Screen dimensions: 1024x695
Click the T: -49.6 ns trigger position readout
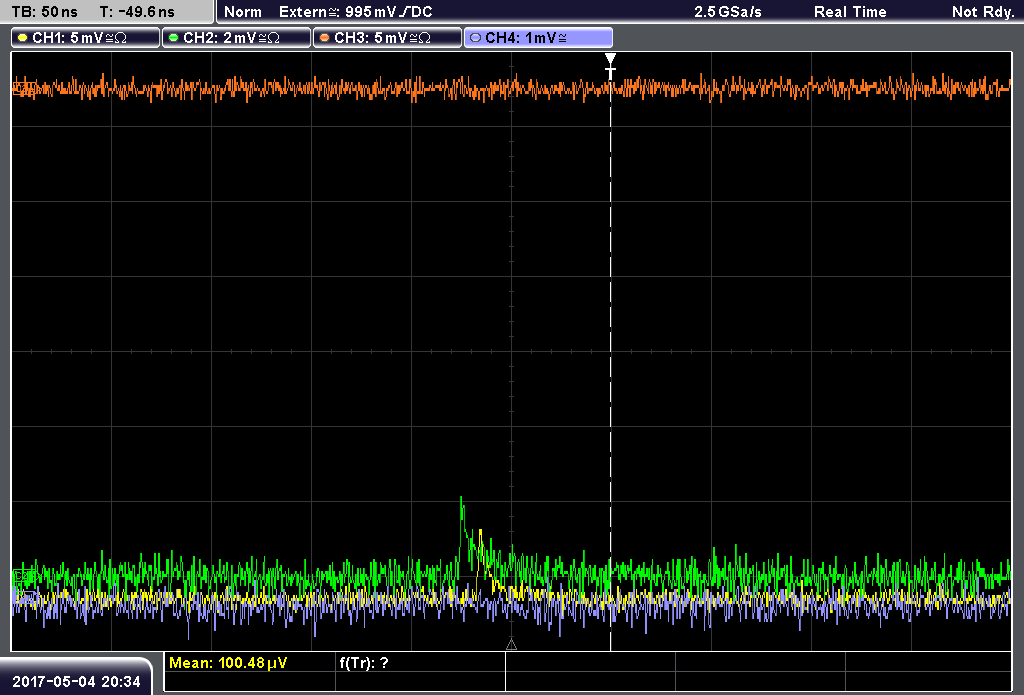pos(137,12)
